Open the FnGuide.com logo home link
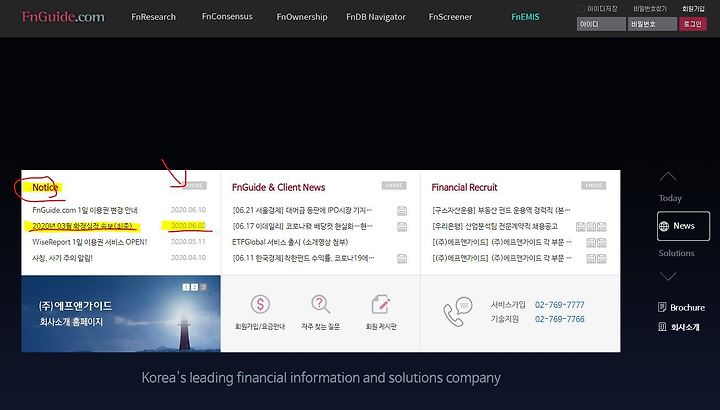 click(63, 17)
